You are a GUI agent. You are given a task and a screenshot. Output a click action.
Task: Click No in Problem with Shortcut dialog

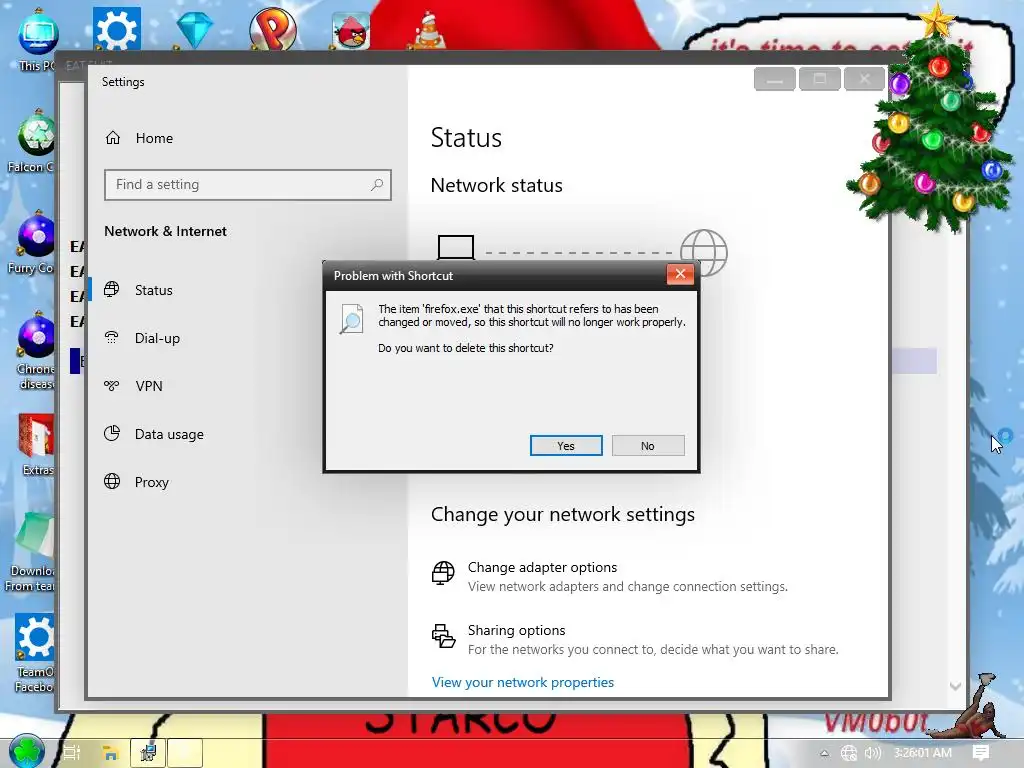pos(648,445)
